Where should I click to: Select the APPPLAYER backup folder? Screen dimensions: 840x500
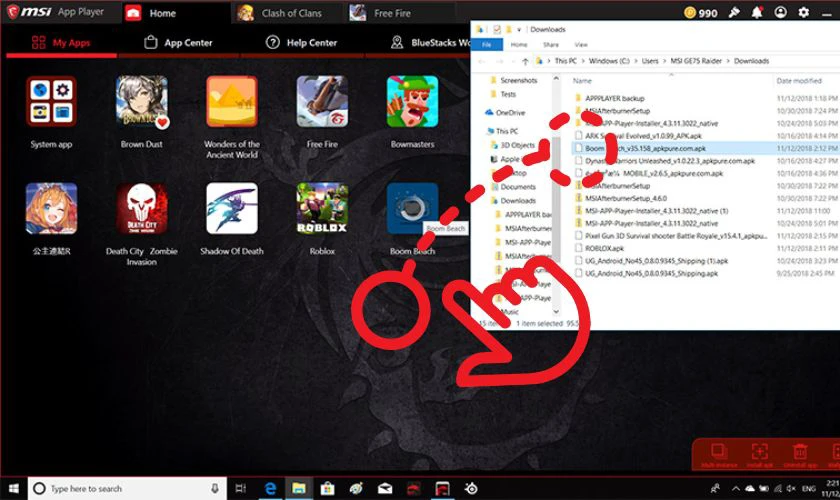point(614,99)
